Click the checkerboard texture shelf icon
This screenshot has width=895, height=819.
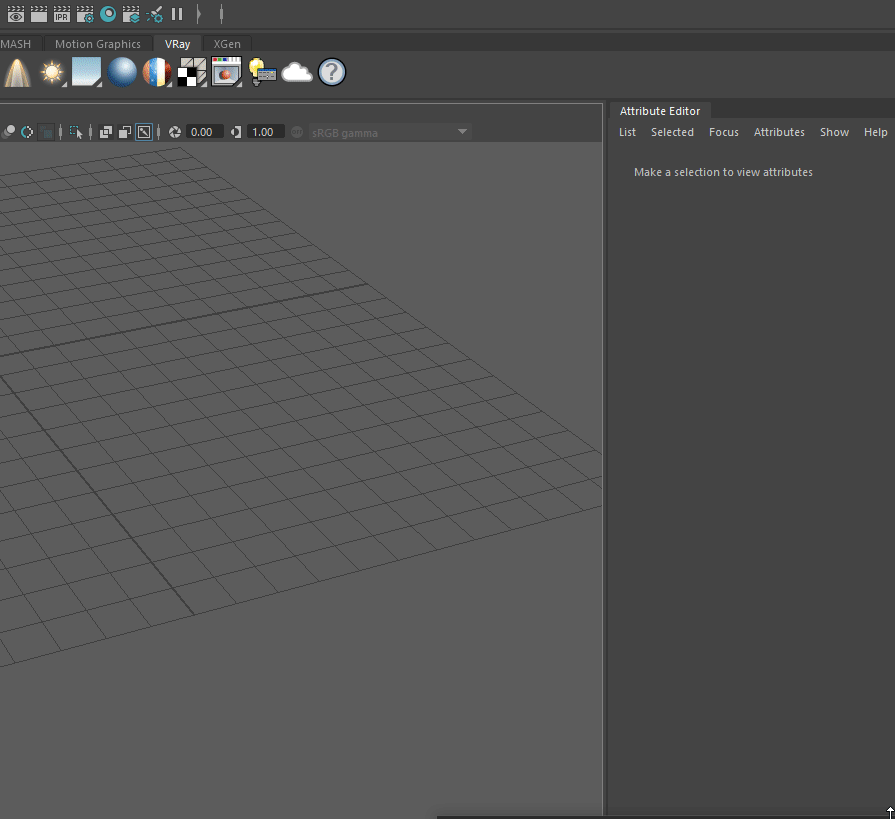(192, 72)
